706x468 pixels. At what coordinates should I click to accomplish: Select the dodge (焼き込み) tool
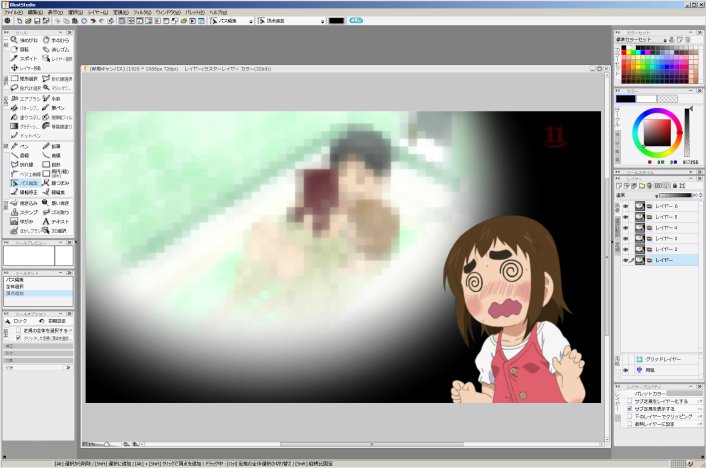tap(24, 203)
